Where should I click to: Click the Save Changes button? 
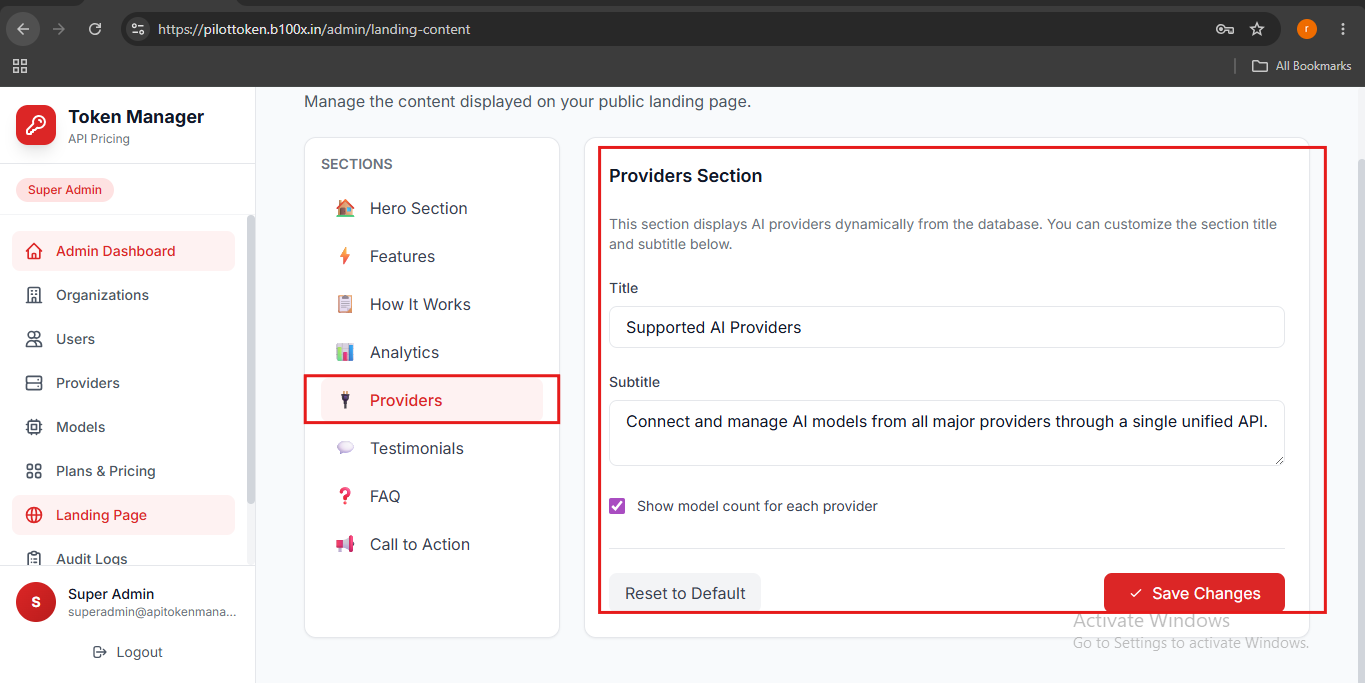[x=1194, y=593]
